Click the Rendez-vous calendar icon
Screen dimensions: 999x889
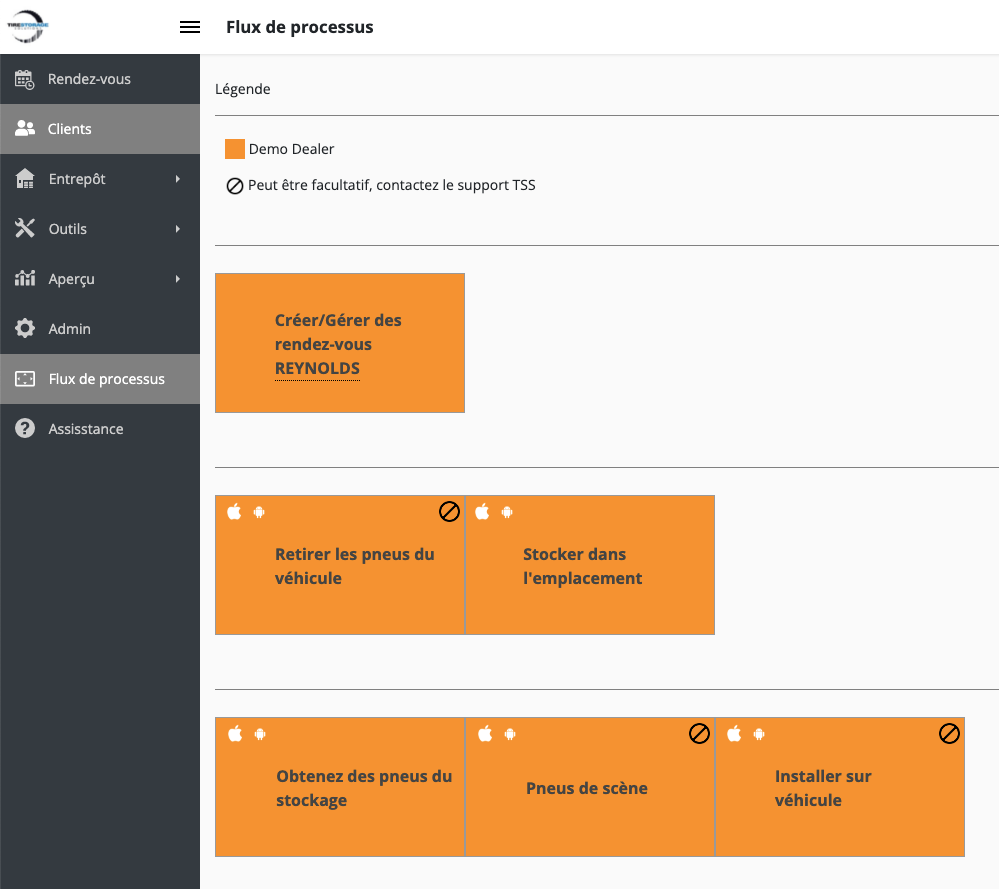pos(24,79)
